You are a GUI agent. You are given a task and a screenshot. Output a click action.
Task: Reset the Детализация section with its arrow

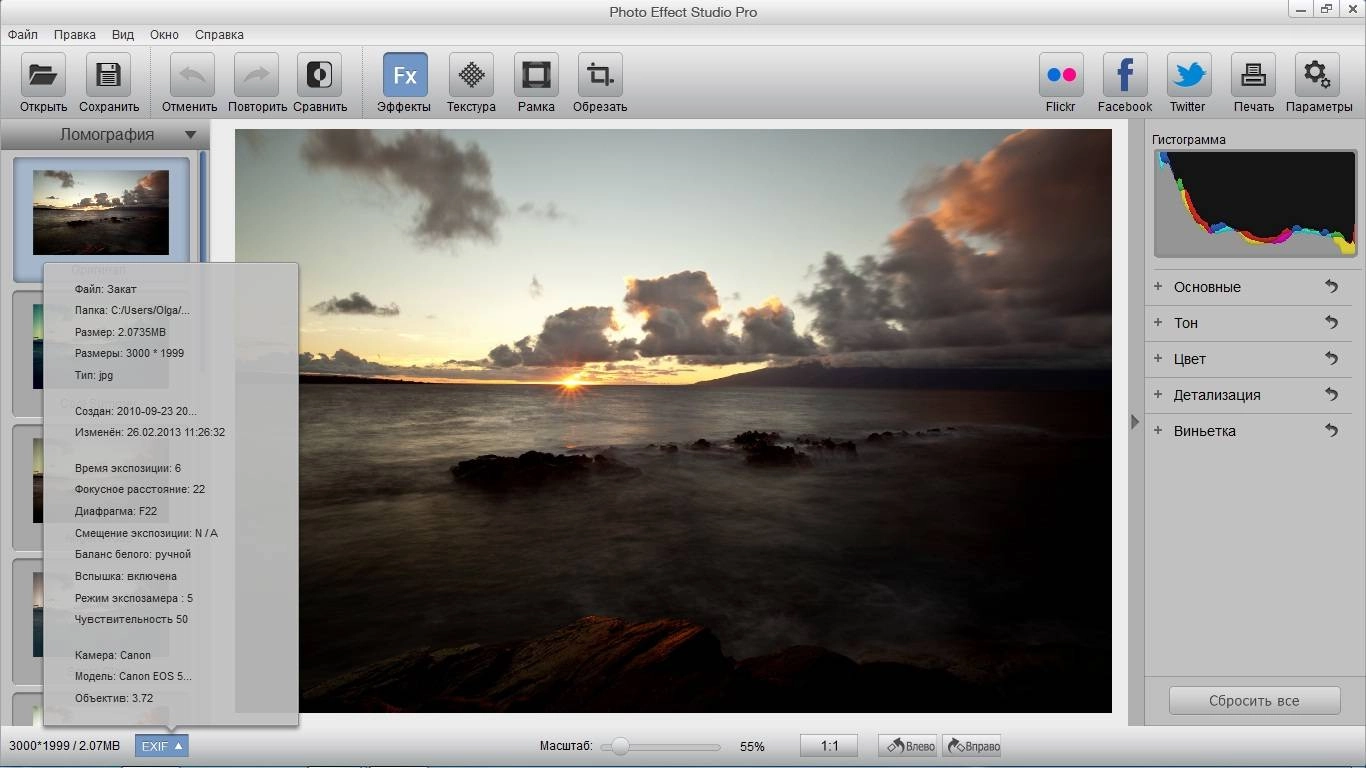(1331, 395)
